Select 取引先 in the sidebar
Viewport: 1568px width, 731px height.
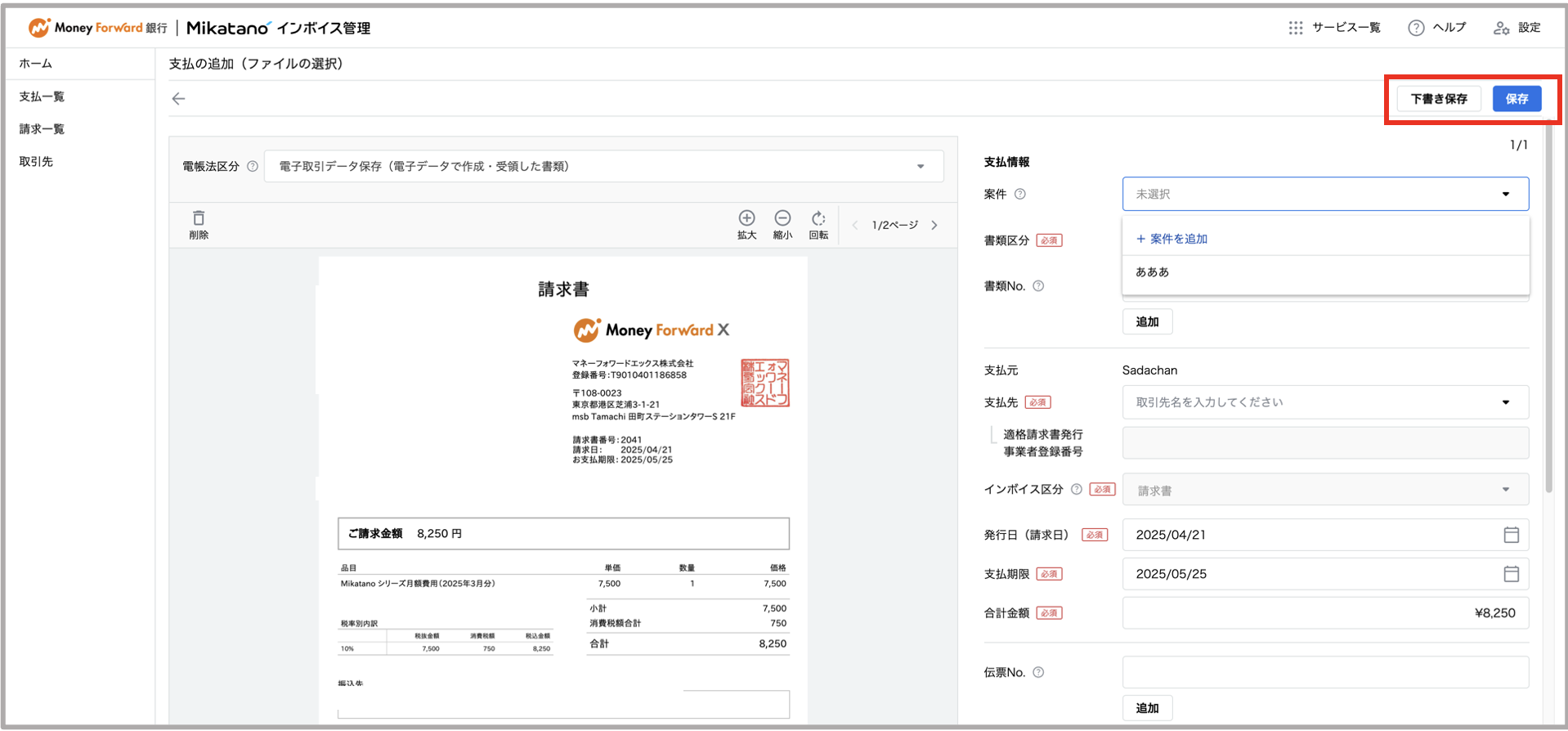click(x=36, y=162)
